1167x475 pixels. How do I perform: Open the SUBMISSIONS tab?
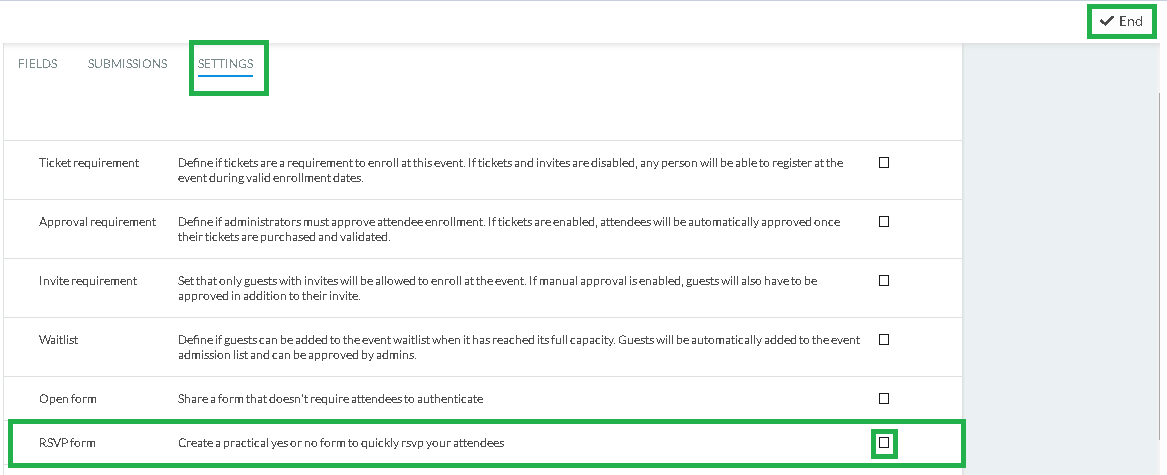tap(127, 64)
